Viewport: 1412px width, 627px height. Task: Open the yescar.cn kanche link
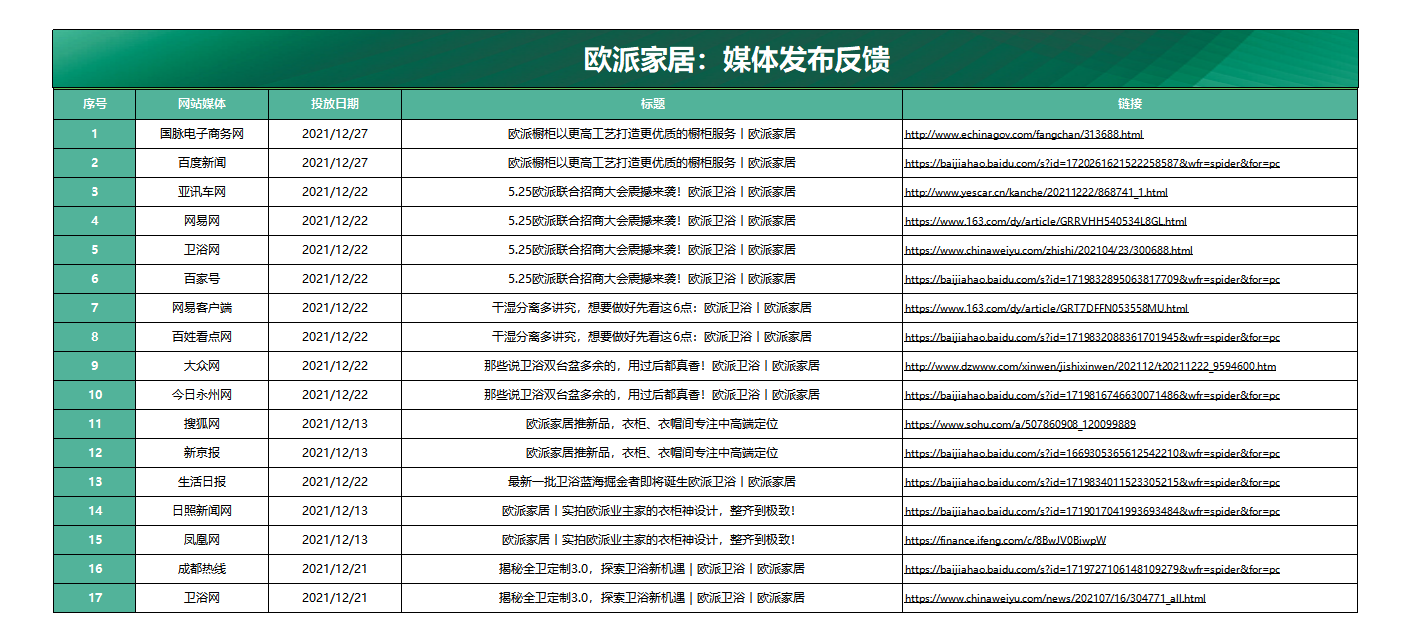[x=1036, y=192]
